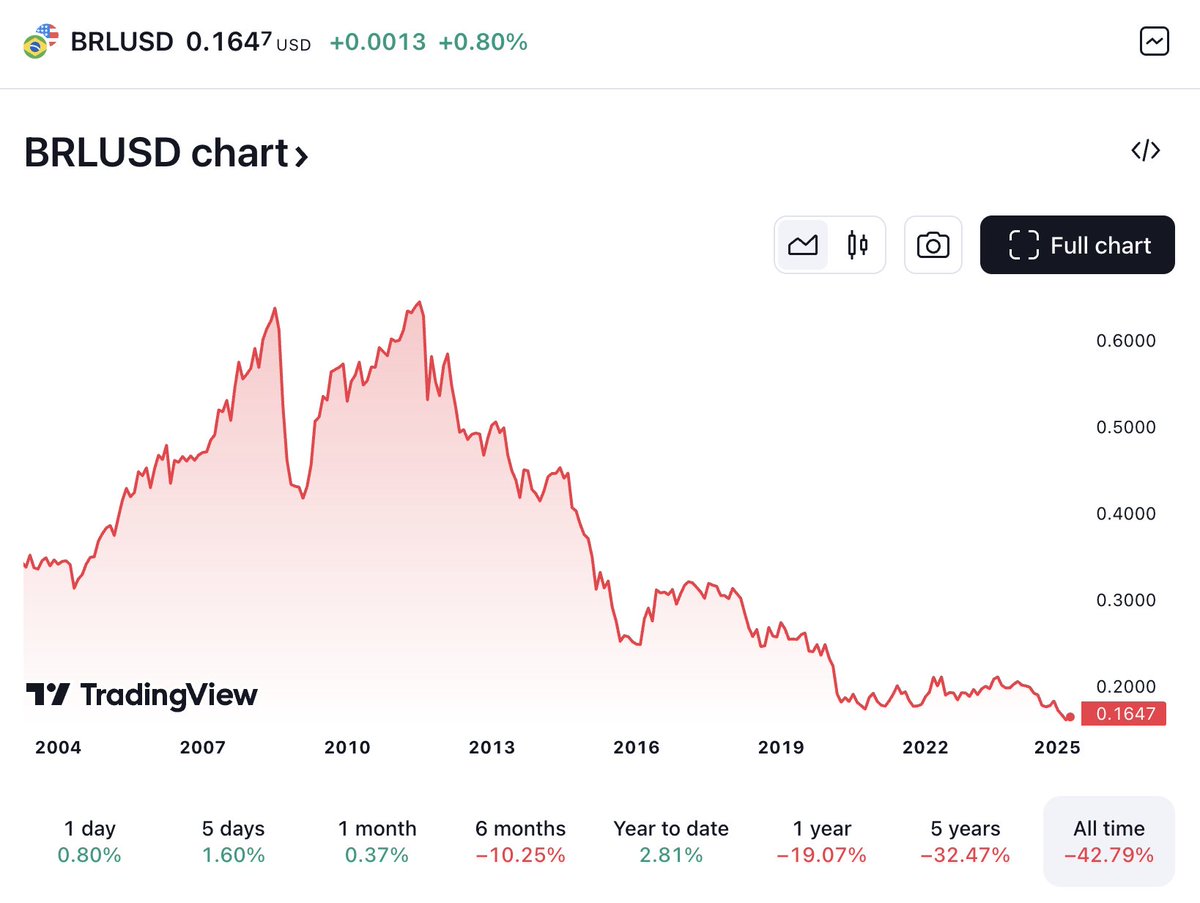Click the red 0.1647 price label
This screenshot has height=903, width=1200.
click(1124, 714)
